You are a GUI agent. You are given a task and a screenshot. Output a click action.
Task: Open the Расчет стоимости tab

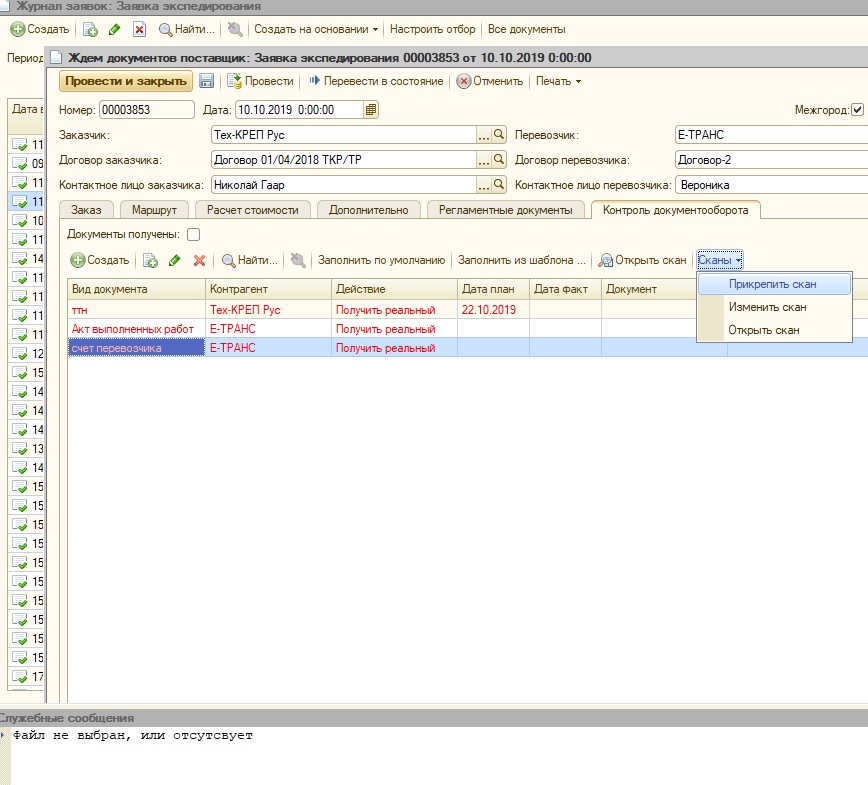[253, 210]
